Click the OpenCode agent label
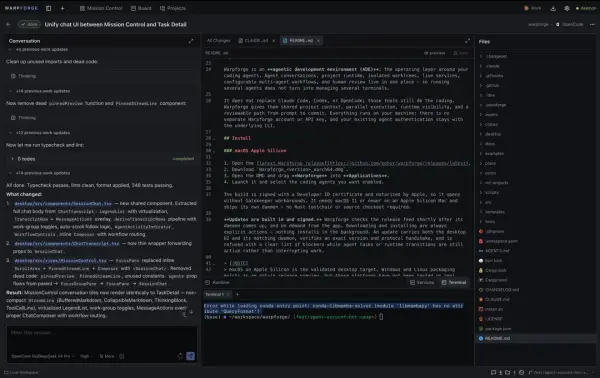This screenshot has width=600, height=378. [569, 24]
